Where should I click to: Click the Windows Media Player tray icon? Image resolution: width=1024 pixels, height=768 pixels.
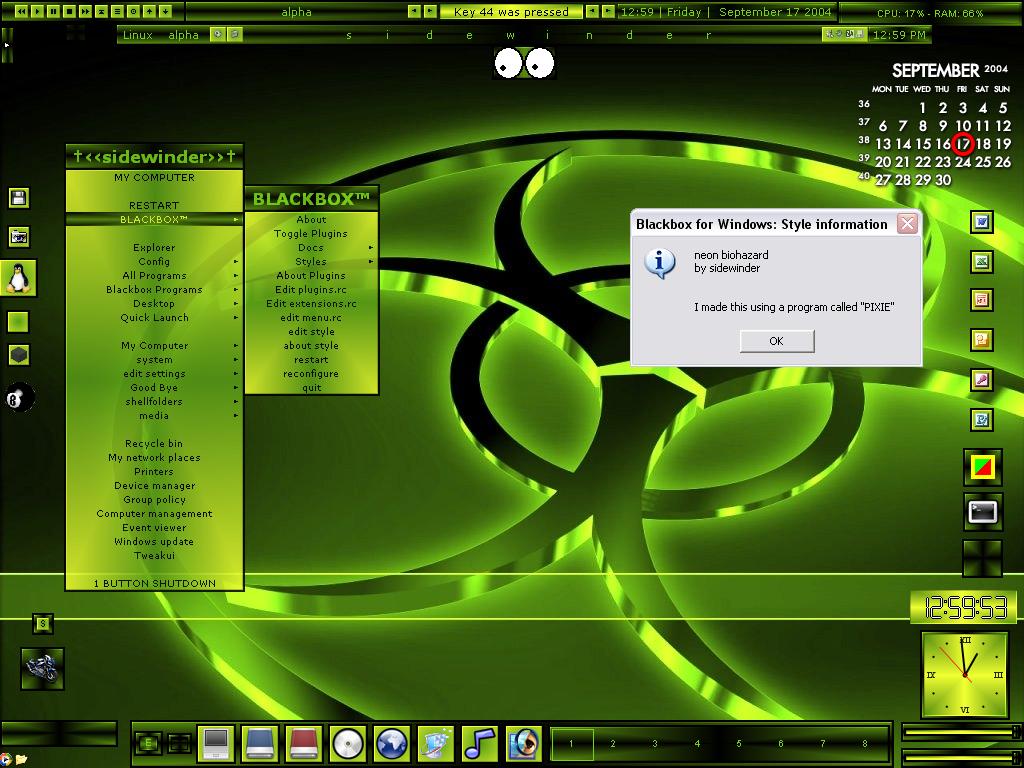tap(5, 759)
